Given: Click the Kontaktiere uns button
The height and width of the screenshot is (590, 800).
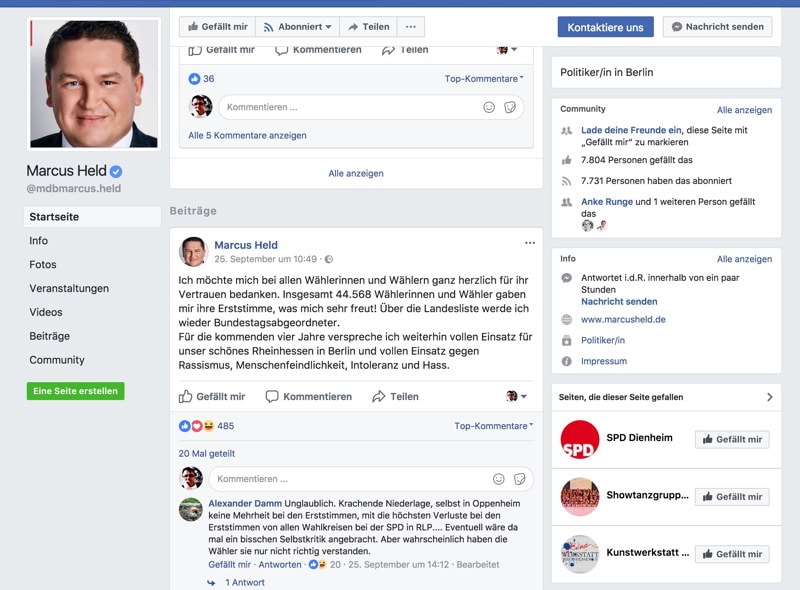Looking at the screenshot, I should [x=605, y=27].
